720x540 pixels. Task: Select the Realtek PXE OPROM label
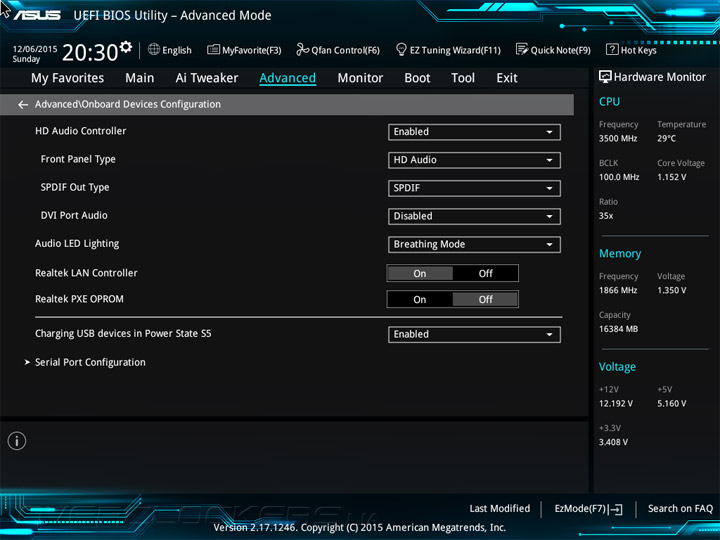[79, 299]
